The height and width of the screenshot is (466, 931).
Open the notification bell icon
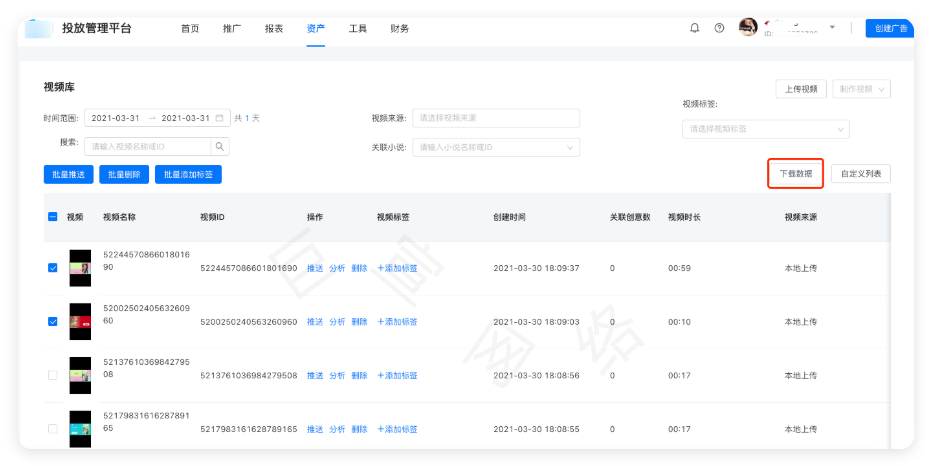(x=694, y=28)
